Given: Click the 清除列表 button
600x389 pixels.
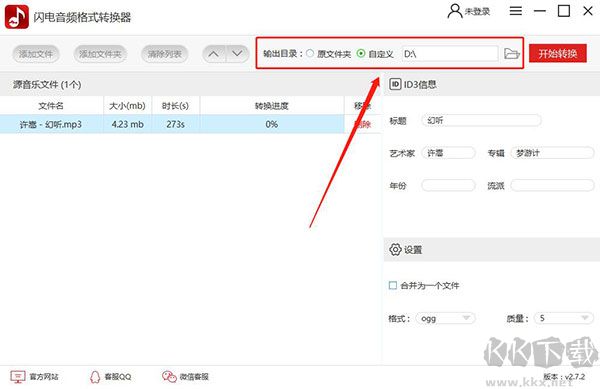Looking at the screenshot, I should click(x=165, y=54).
